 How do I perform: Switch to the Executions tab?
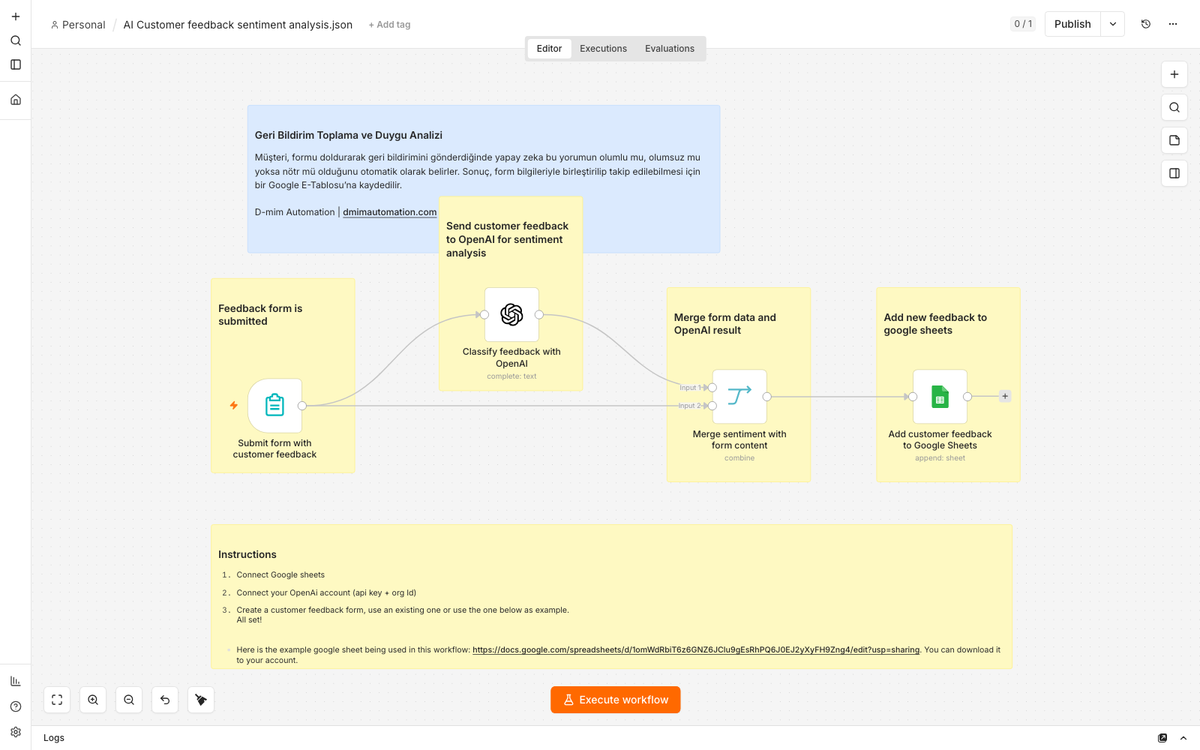pyautogui.click(x=603, y=48)
